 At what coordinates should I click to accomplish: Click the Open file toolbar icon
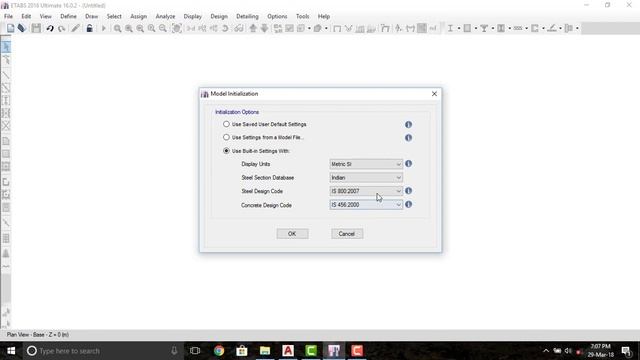click(x=22, y=28)
